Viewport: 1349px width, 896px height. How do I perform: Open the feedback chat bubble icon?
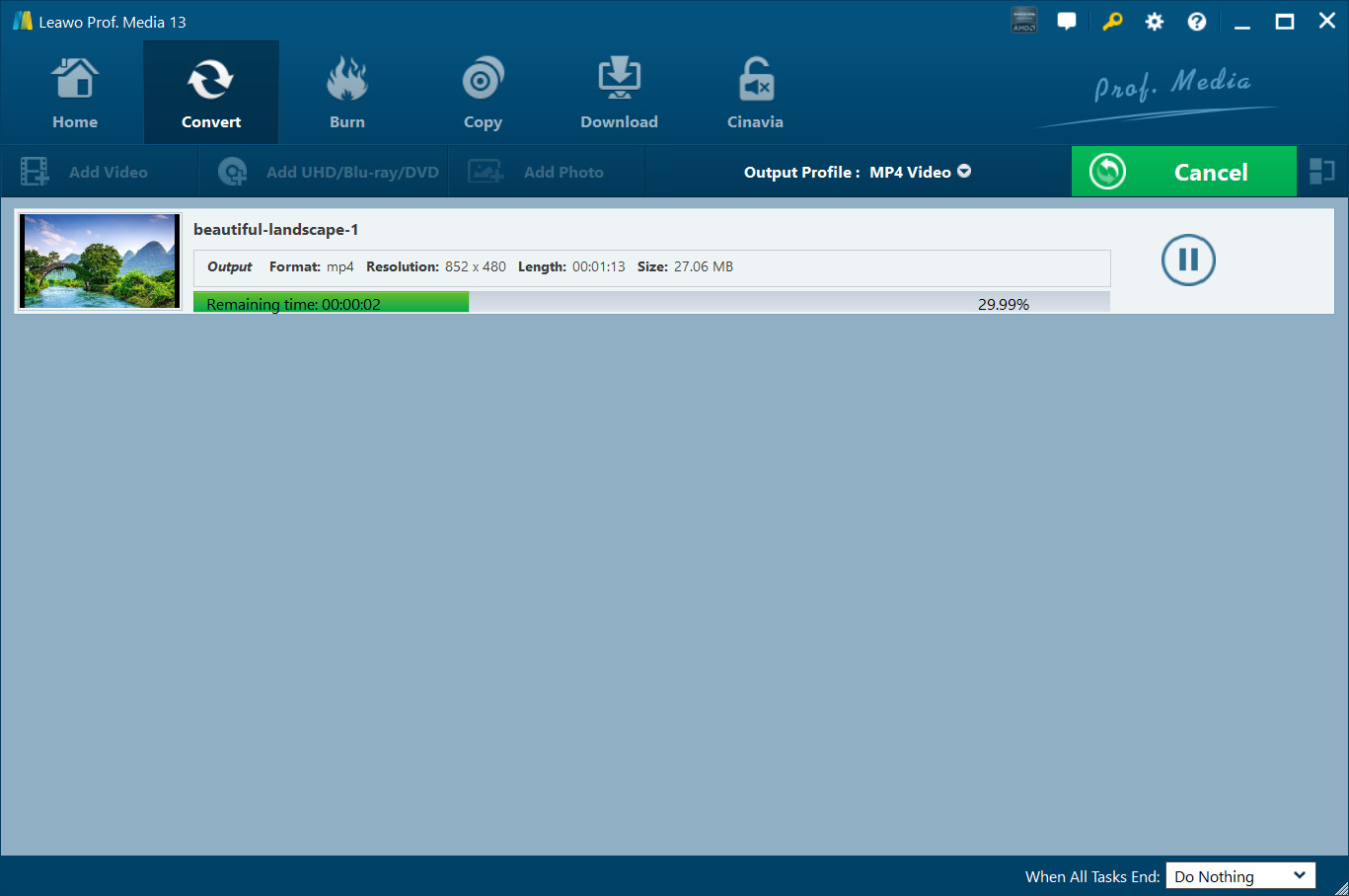click(x=1067, y=21)
